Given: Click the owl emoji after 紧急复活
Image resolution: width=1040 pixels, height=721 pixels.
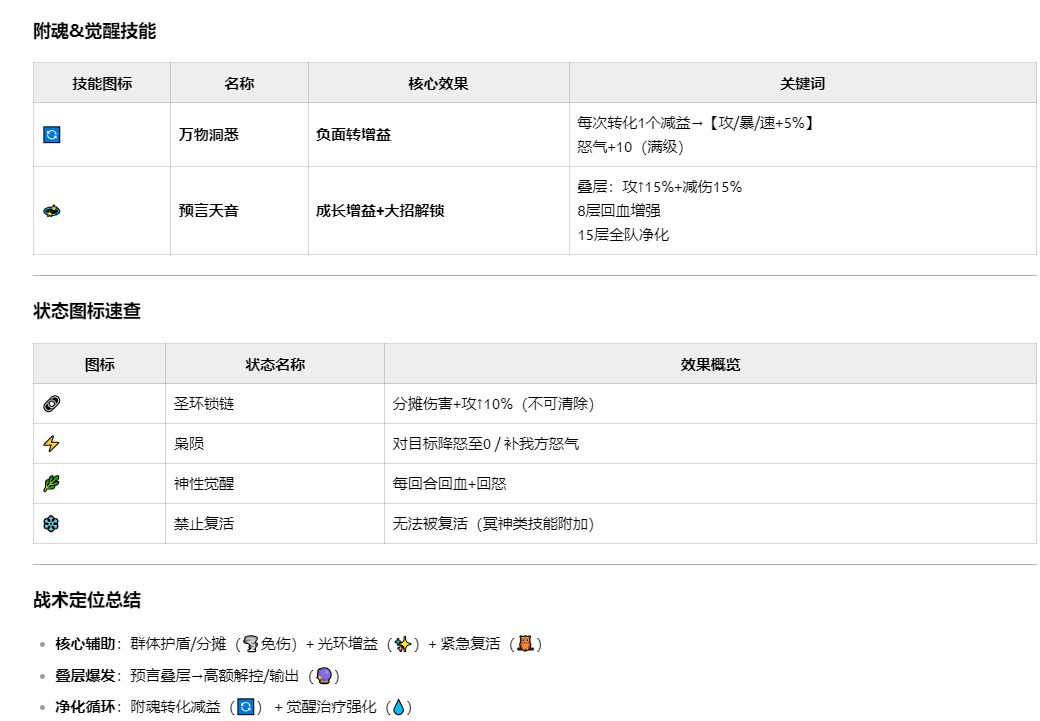Looking at the screenshot, I should click(x=525, y=643).
